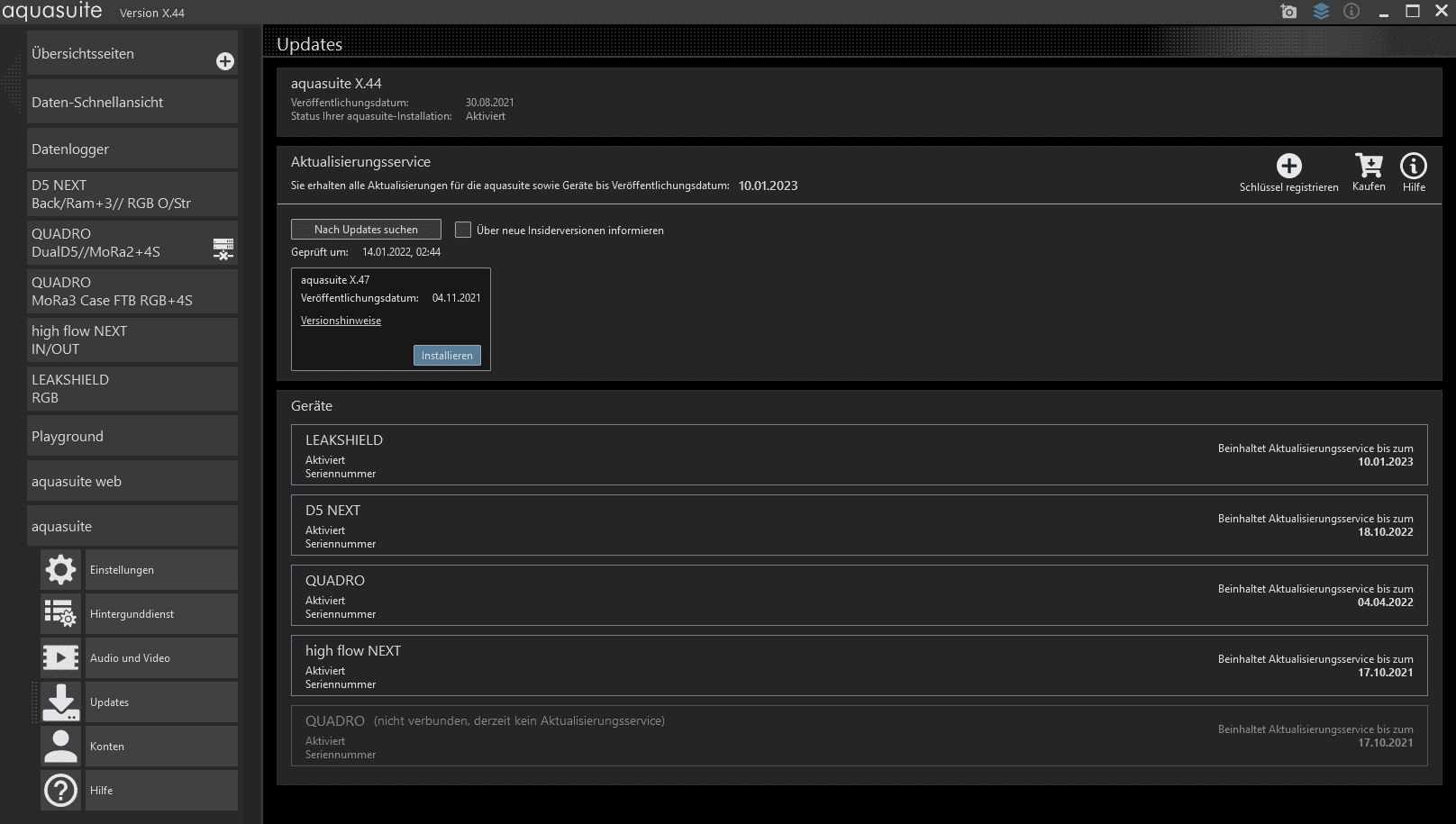Select D5 NEXT Back/Ram+3 device entry
1456x824 pixels.
click(x=132, y=195)
